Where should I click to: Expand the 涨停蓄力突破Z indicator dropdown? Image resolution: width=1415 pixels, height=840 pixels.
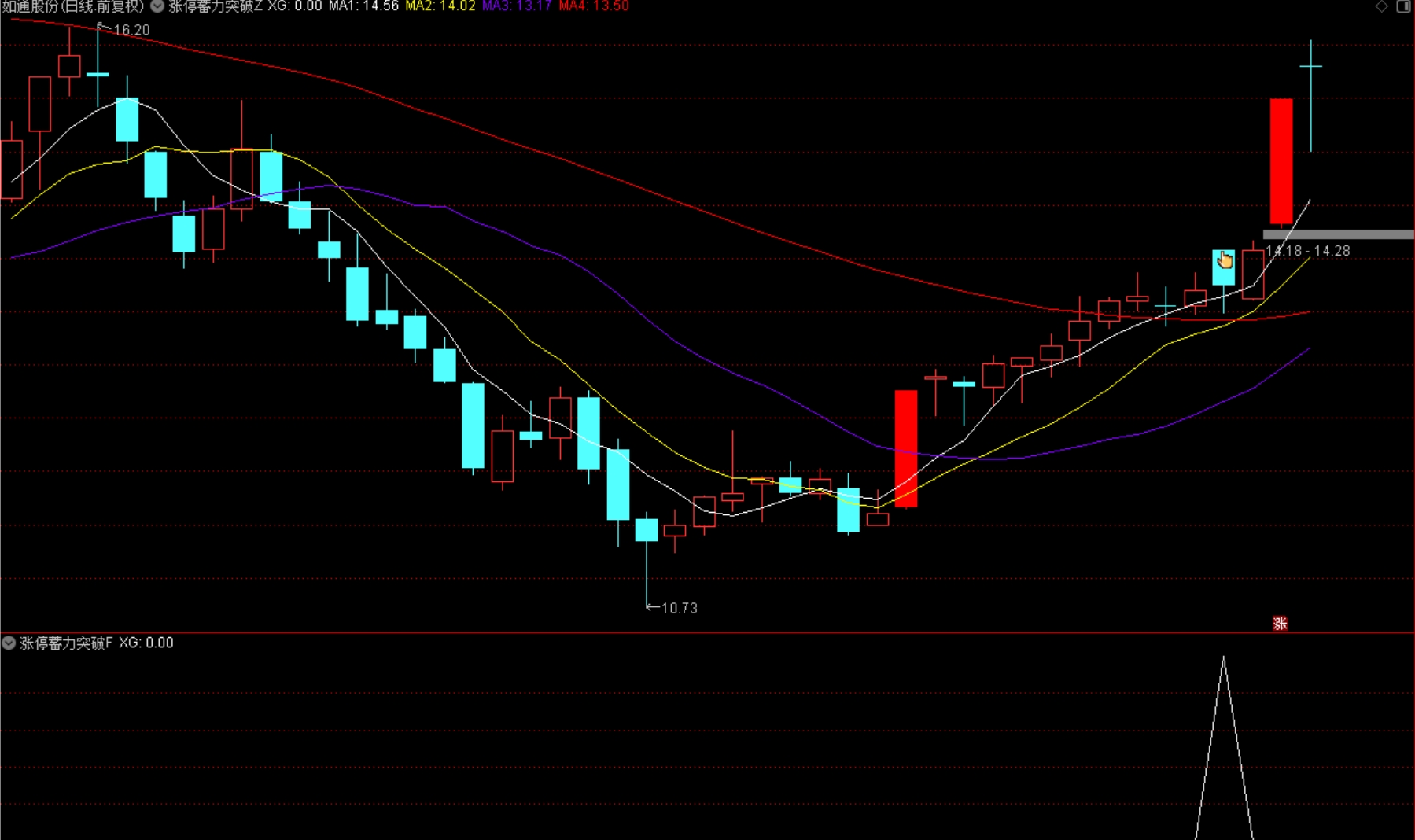[157, 6]
